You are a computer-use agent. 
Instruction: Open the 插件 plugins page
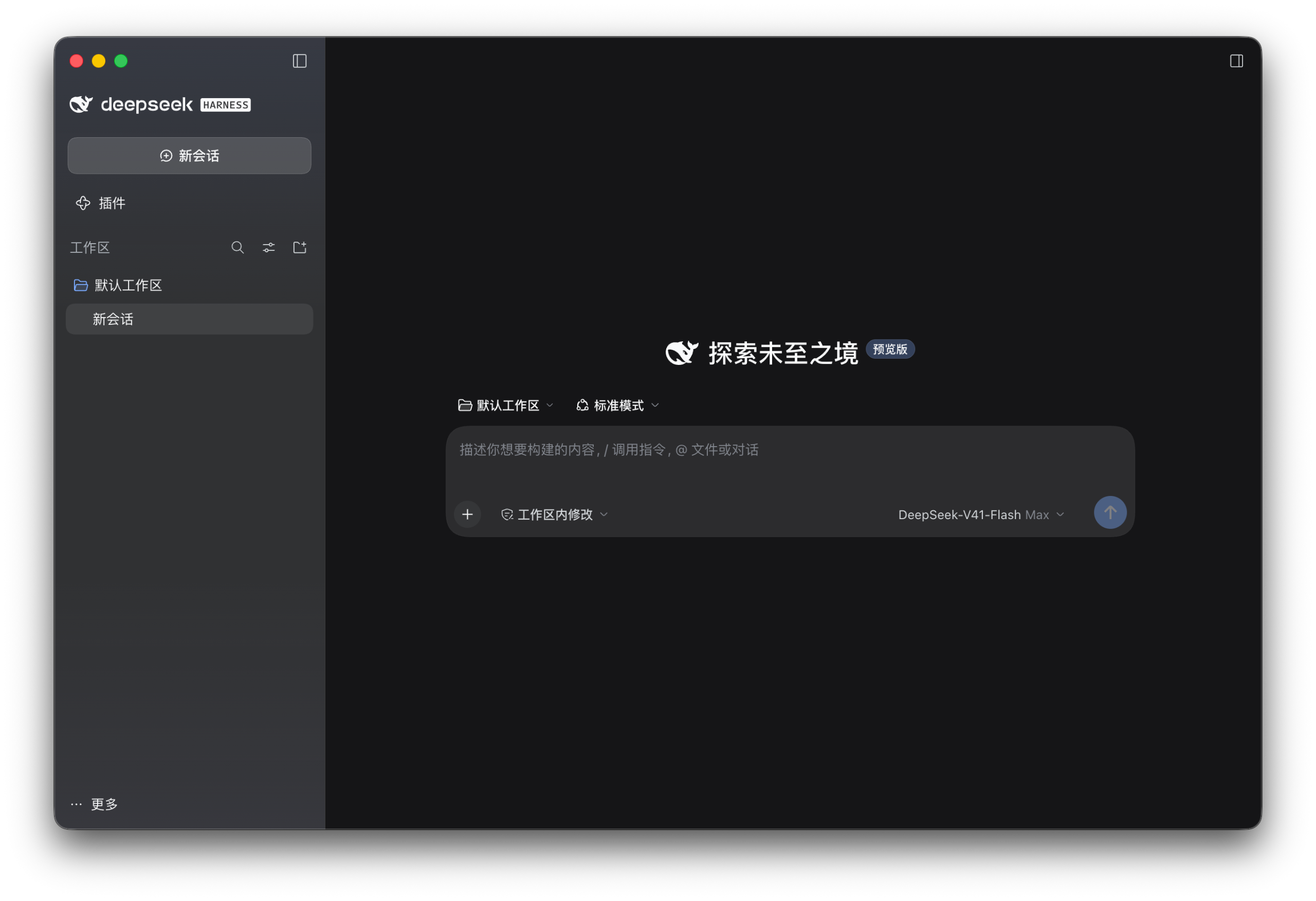101,203
